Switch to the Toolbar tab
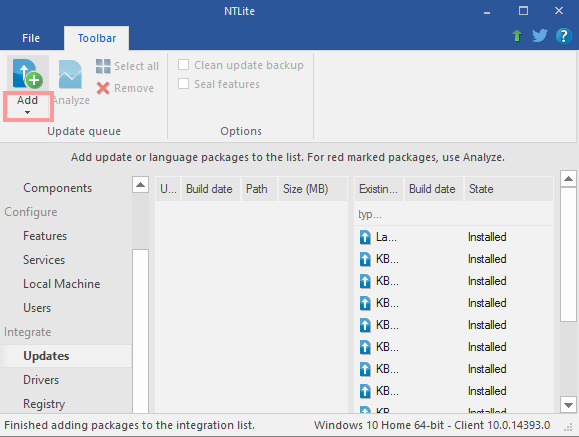Image resolution: width=579 pixels, height=437 pixels. point(97,38)
